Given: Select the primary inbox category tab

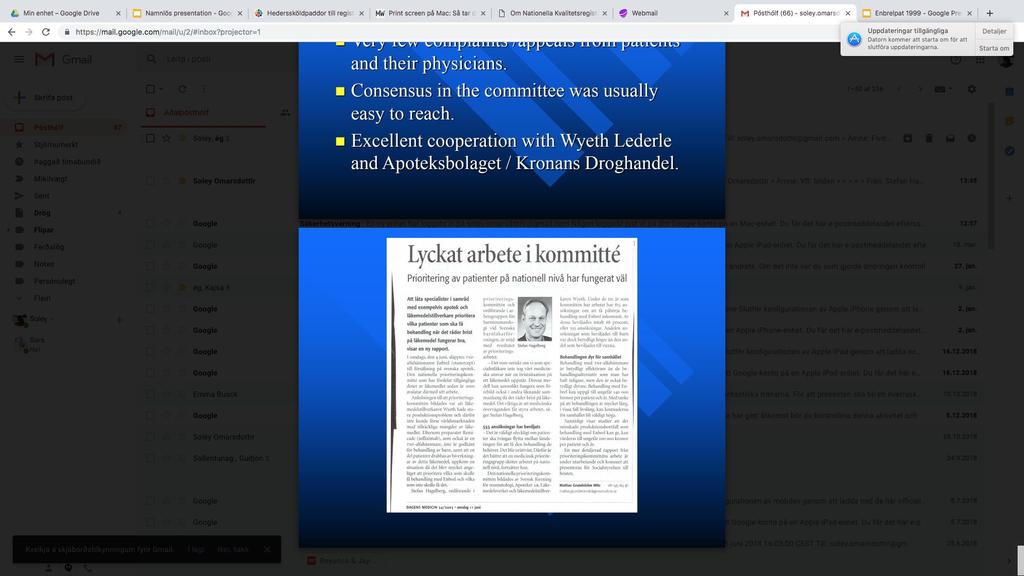Looking at the screenshot, I should coord(204,112).
